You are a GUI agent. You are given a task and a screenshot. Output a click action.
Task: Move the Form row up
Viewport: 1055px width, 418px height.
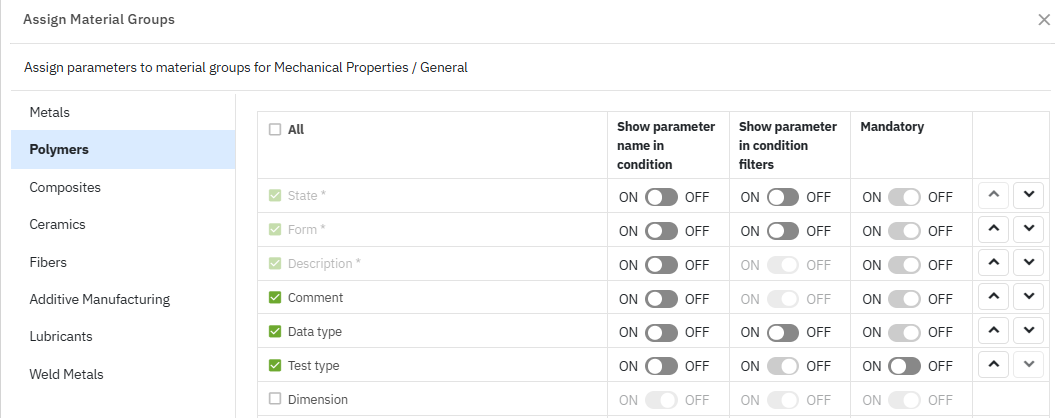pos(992,229)
